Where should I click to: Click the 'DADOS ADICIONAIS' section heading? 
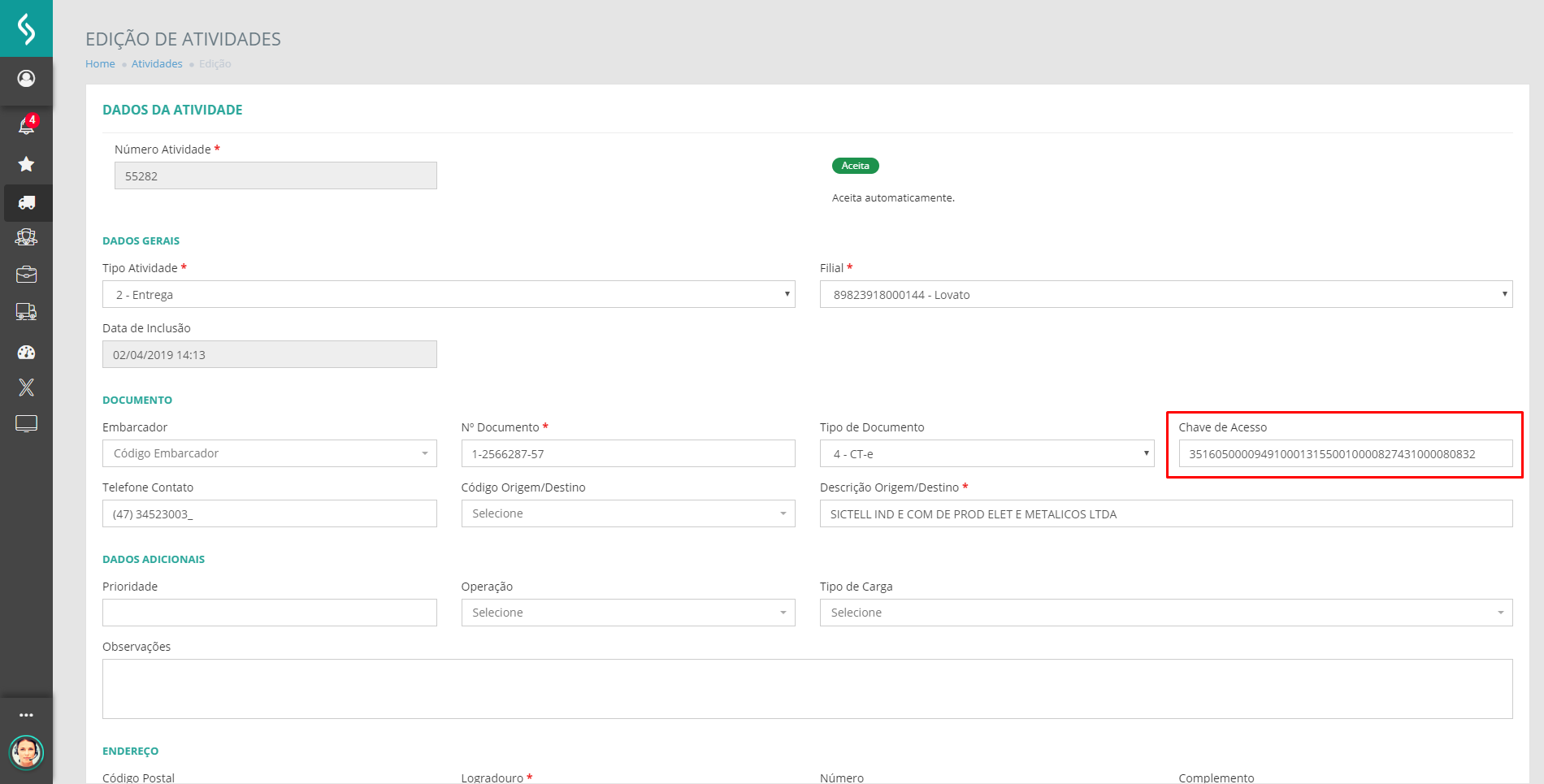154,559
